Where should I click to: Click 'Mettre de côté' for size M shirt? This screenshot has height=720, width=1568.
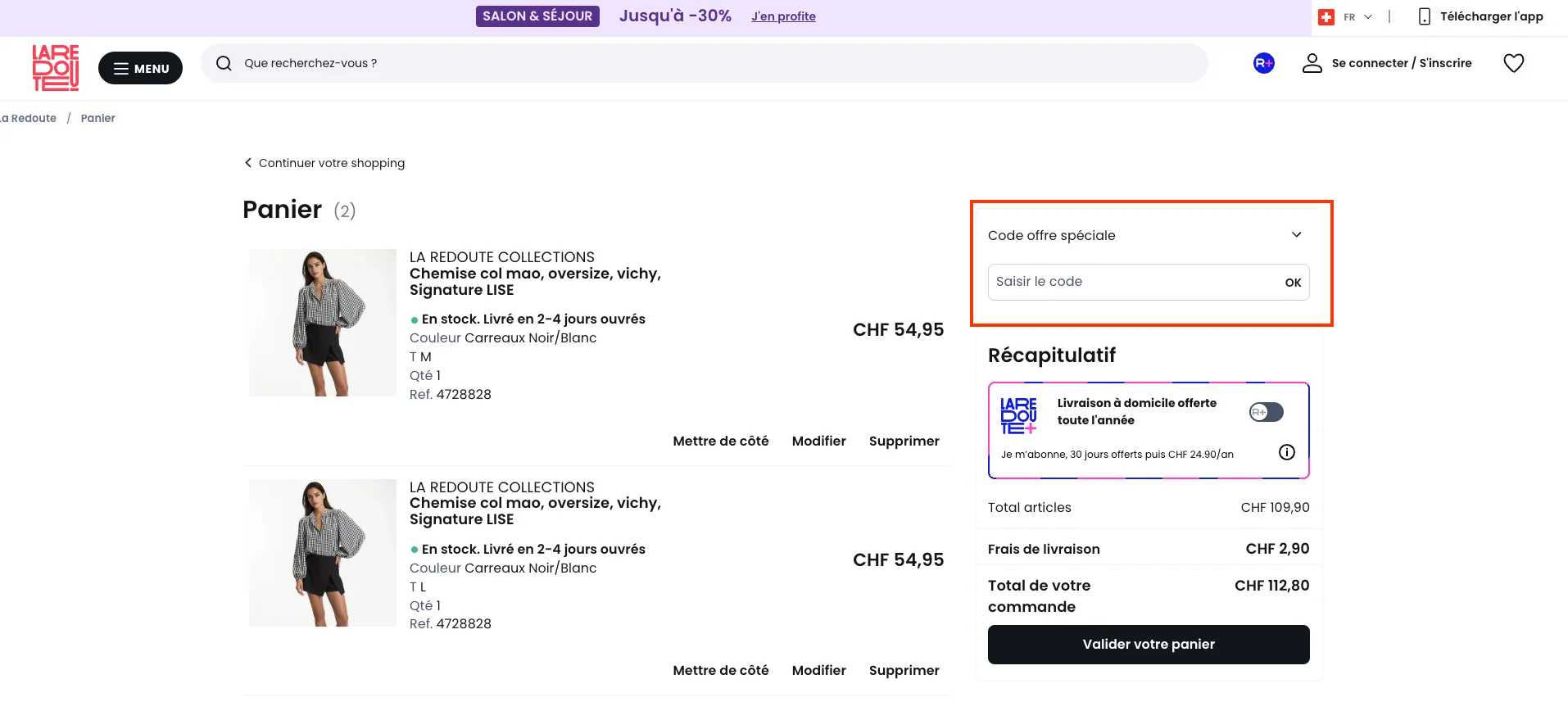pyautogui.click(x=721, y=441)
